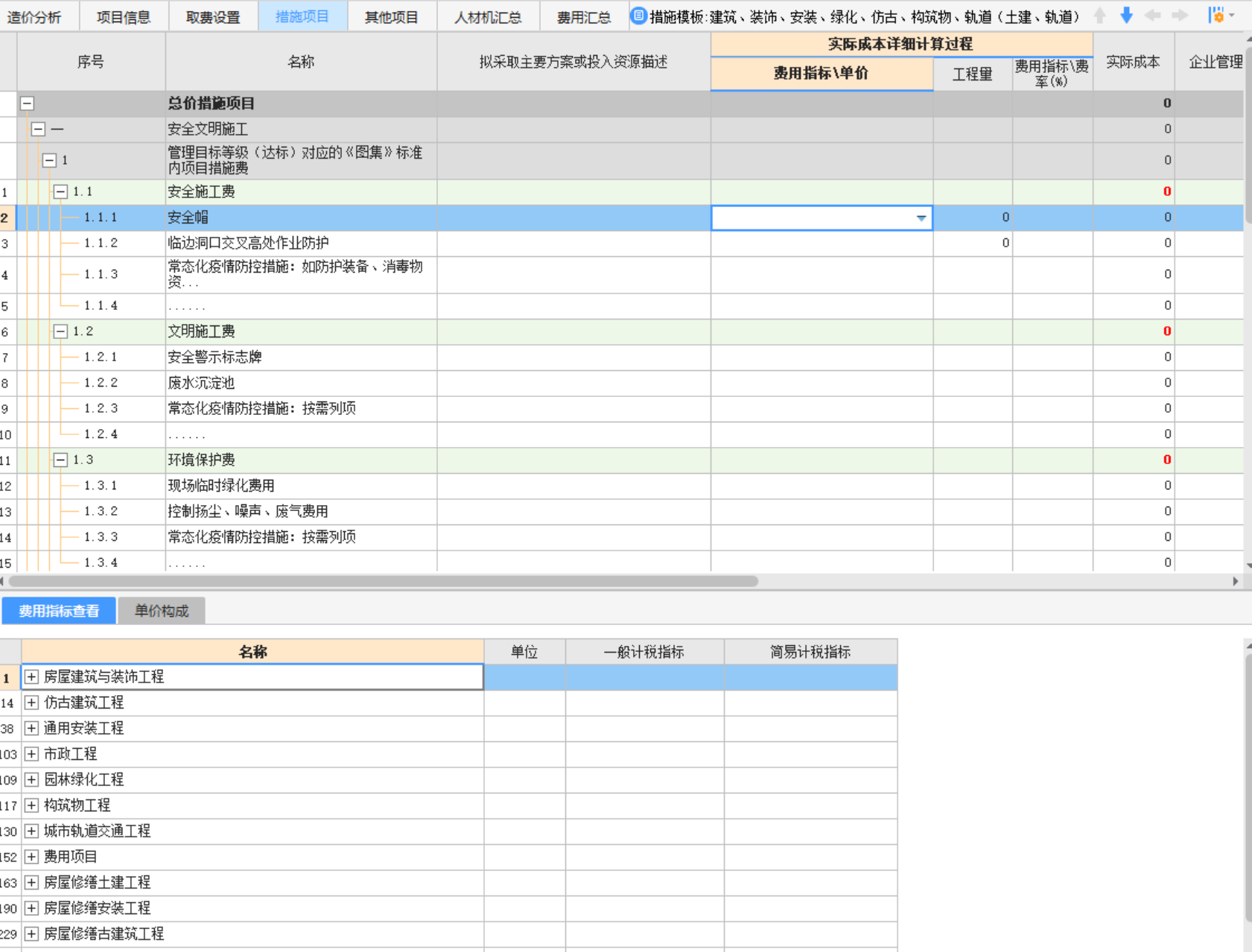This screenshot has width=1252, height=952.
Task: Expand 房屋修缮土建工程 node
Action: tap(31, 882)
